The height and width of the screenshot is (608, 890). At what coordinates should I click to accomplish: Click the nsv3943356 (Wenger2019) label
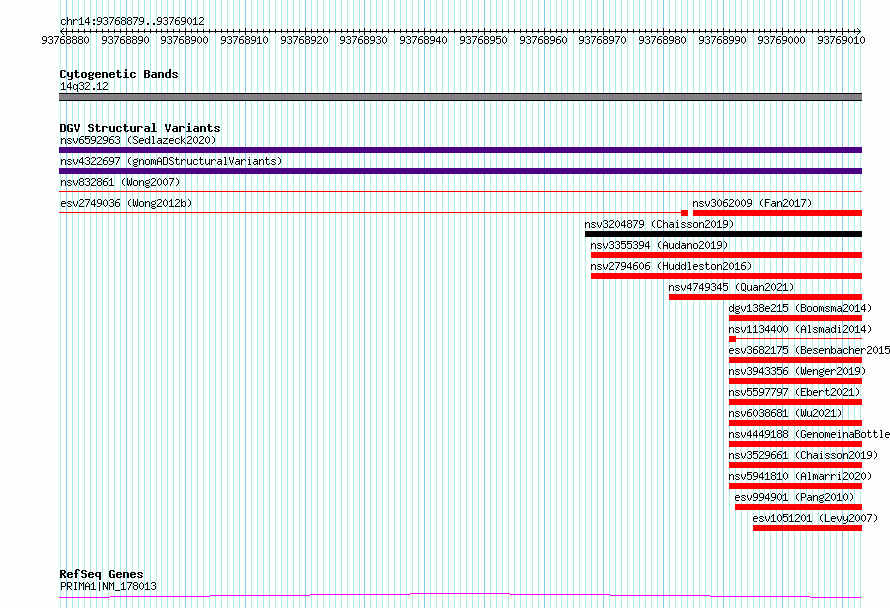pyautogui.click(x=797, y=371)
